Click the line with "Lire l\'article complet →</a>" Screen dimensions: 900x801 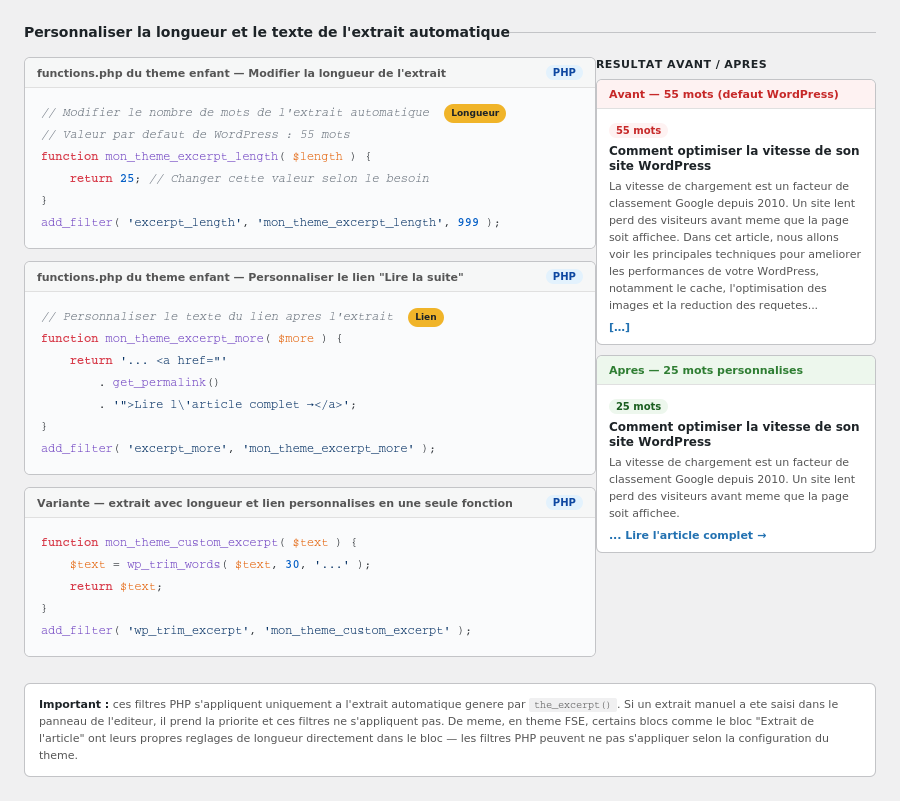pyautogui.click(x=227, y=405)
